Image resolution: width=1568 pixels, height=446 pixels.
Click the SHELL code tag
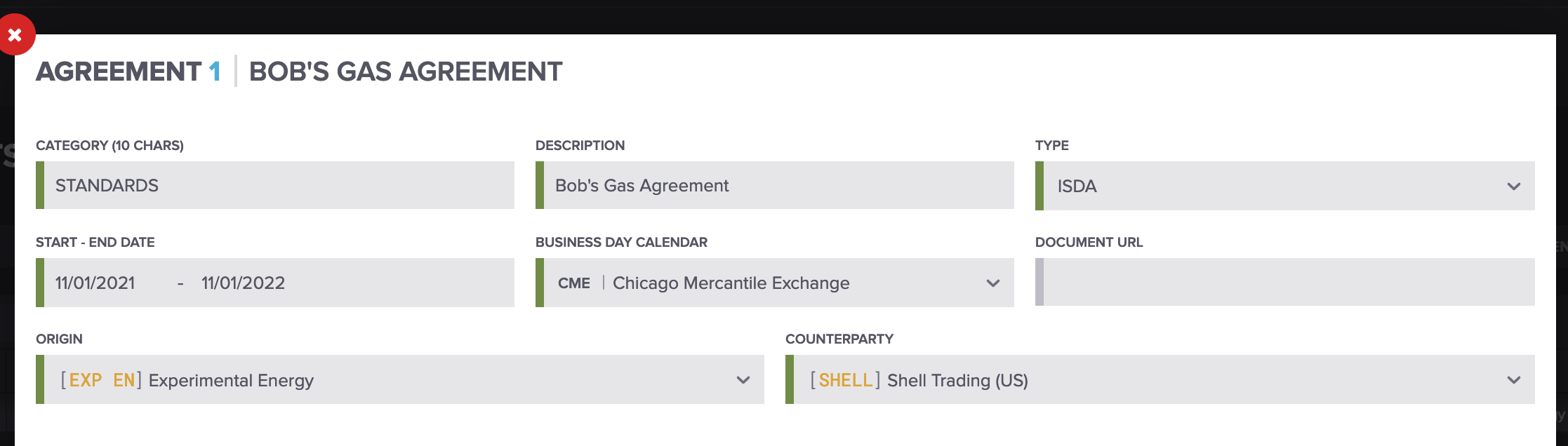[845, 380]
